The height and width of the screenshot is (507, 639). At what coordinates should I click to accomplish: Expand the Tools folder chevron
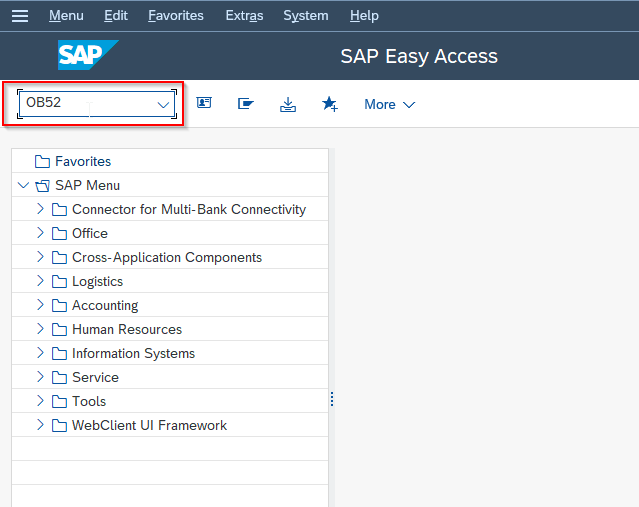[40, 401]
